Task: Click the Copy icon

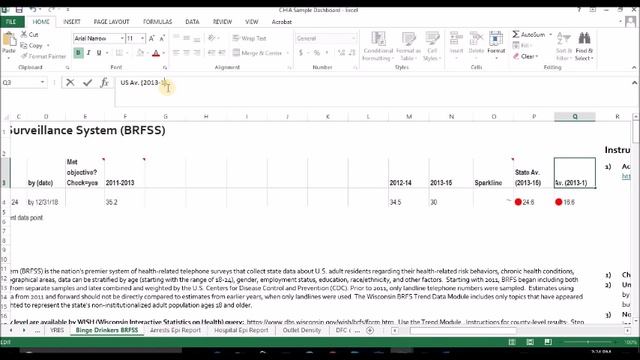Action: [24, 45]
